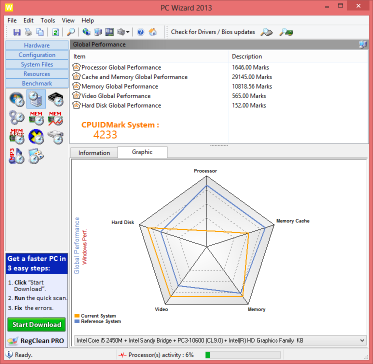Open the dropdown arrow beside the toolbar printer icon

[128, 32]
